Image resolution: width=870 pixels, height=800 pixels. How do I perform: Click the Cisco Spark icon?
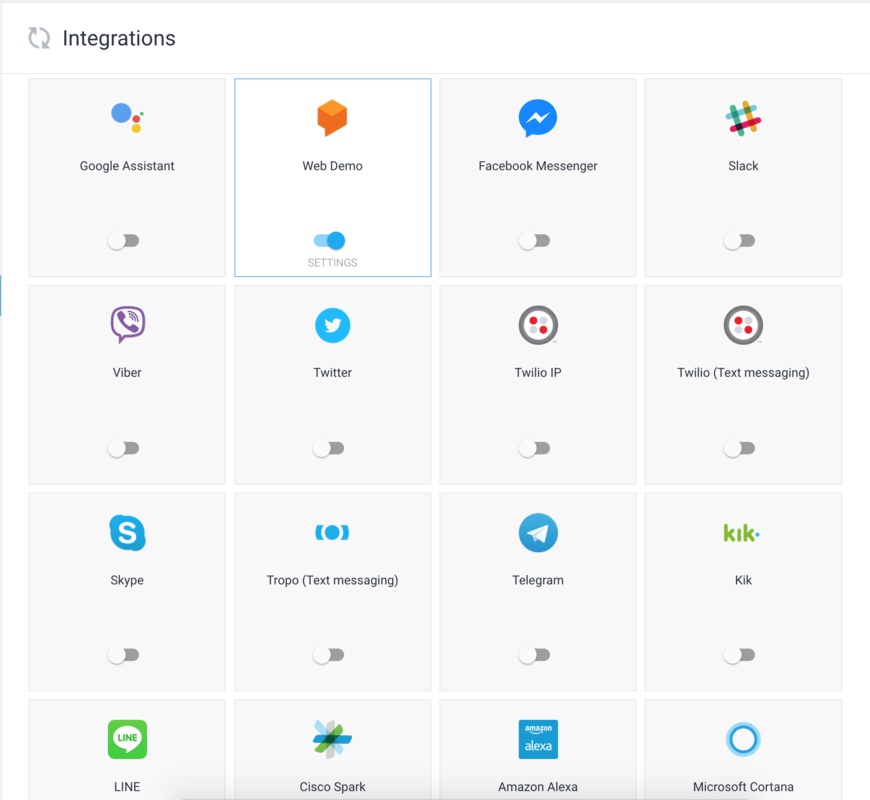332,740
